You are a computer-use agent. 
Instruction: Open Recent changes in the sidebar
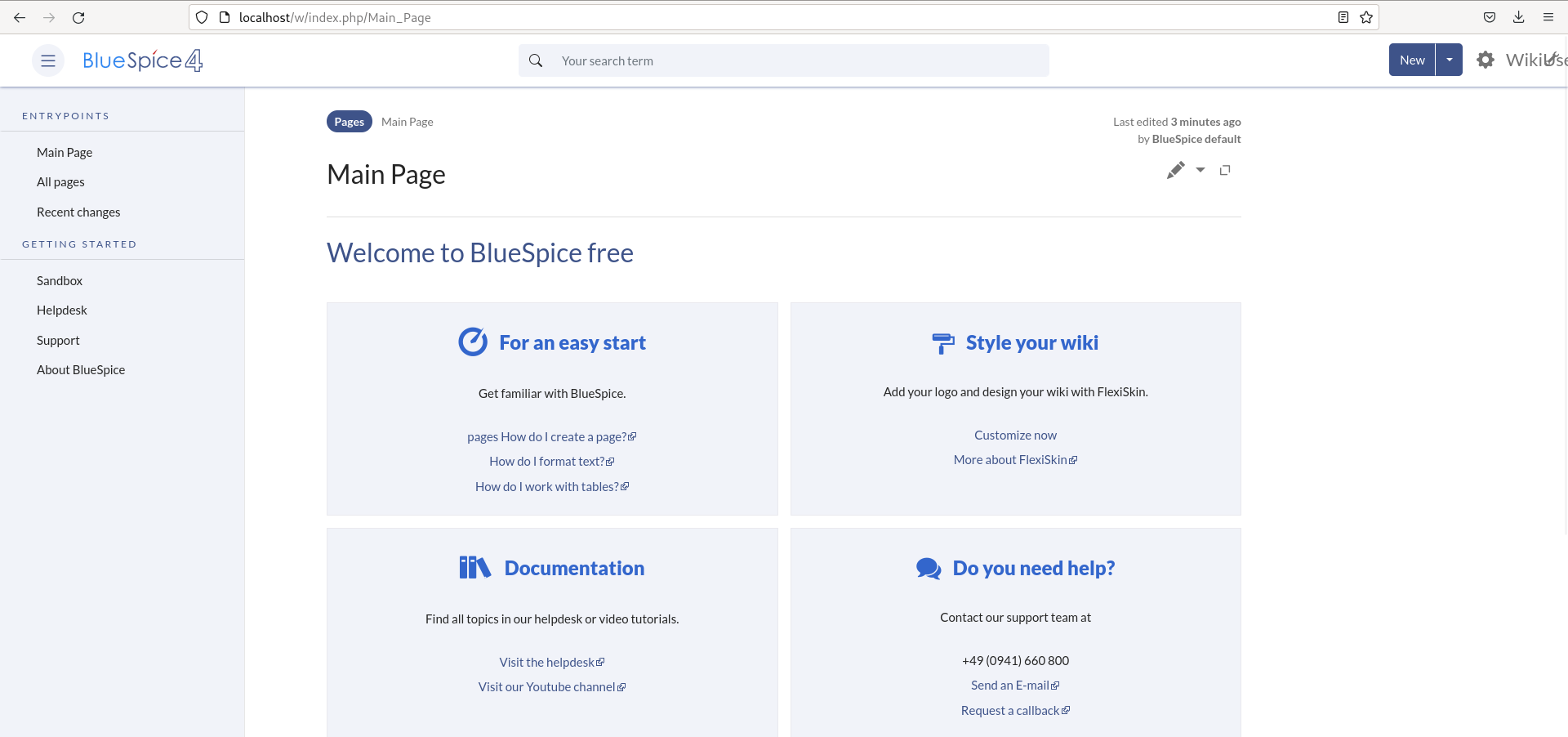tap(78, 212)
